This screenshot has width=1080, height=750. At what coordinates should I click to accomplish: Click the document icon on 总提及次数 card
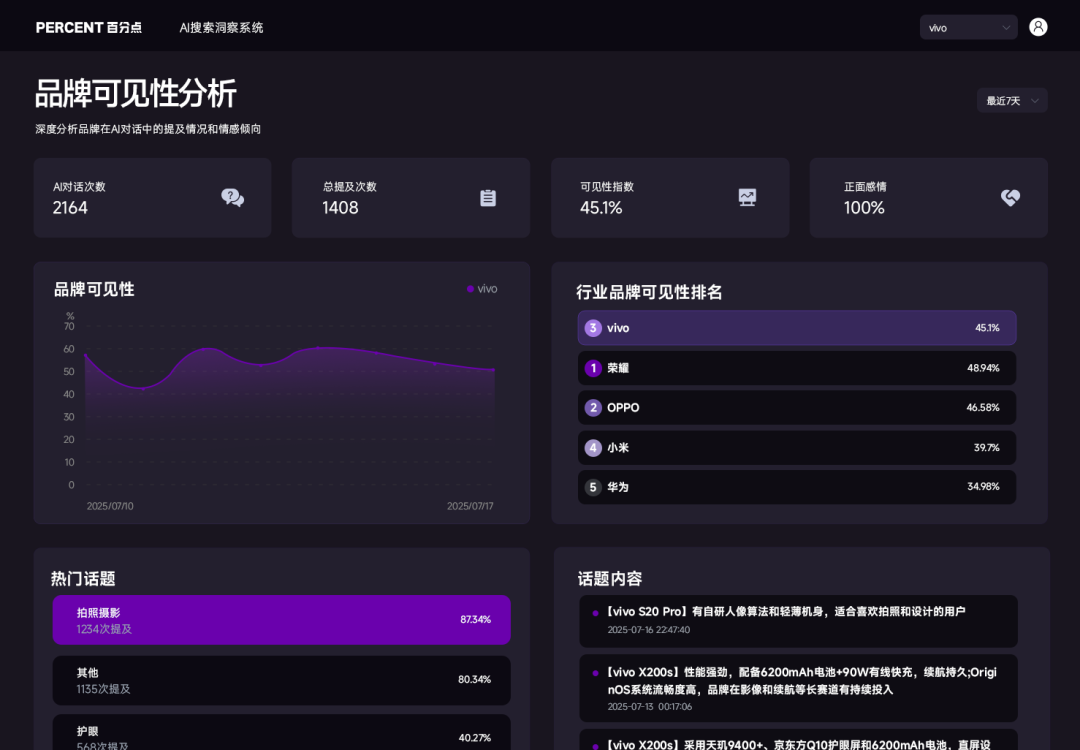[488, 198]
